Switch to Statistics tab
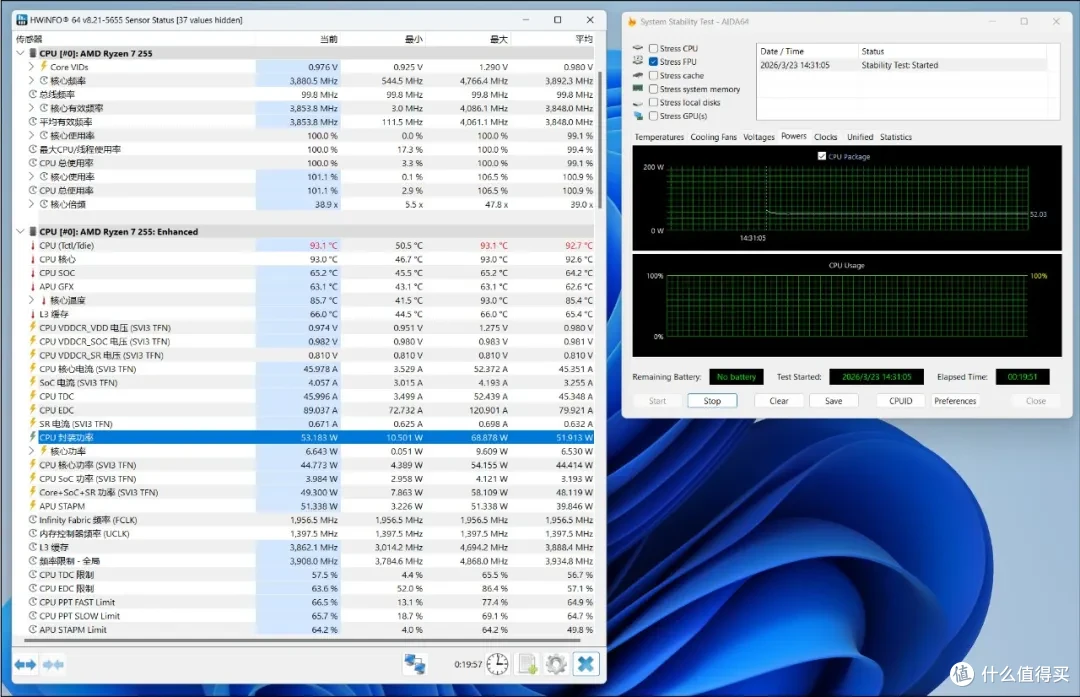Viewport: 1080px width, 697px height. coord(895,137)
